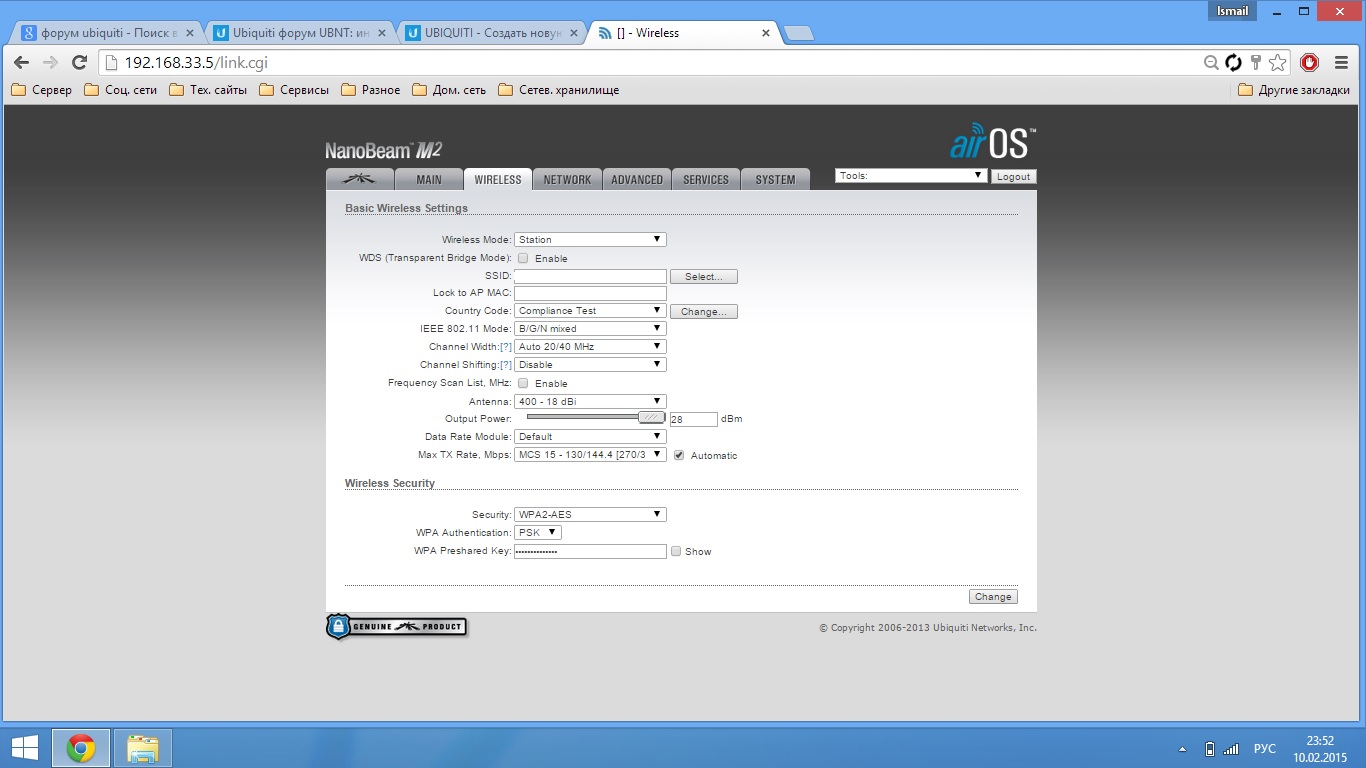The height and width of the screenshot is (768, 1366).
Task: Click the browser Back arrow
Action: [21, 63]
